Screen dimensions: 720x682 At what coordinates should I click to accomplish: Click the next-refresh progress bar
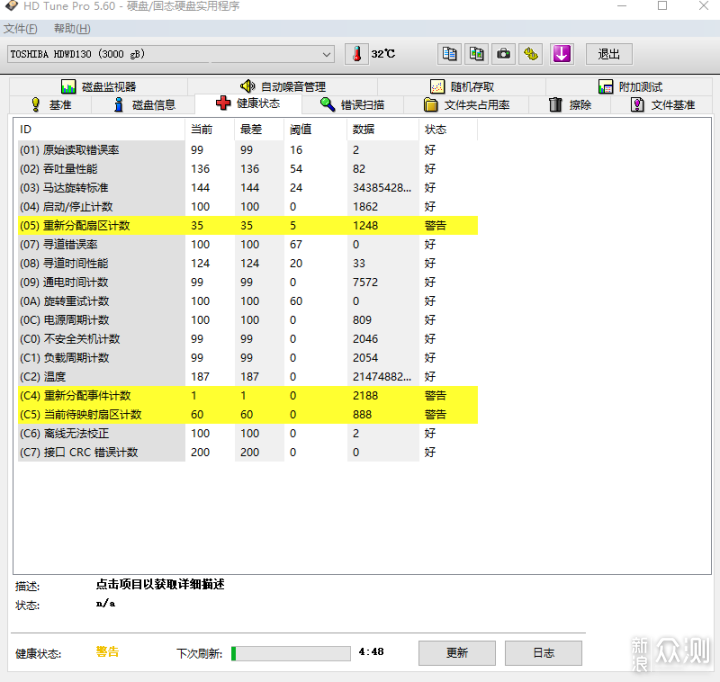291,653
